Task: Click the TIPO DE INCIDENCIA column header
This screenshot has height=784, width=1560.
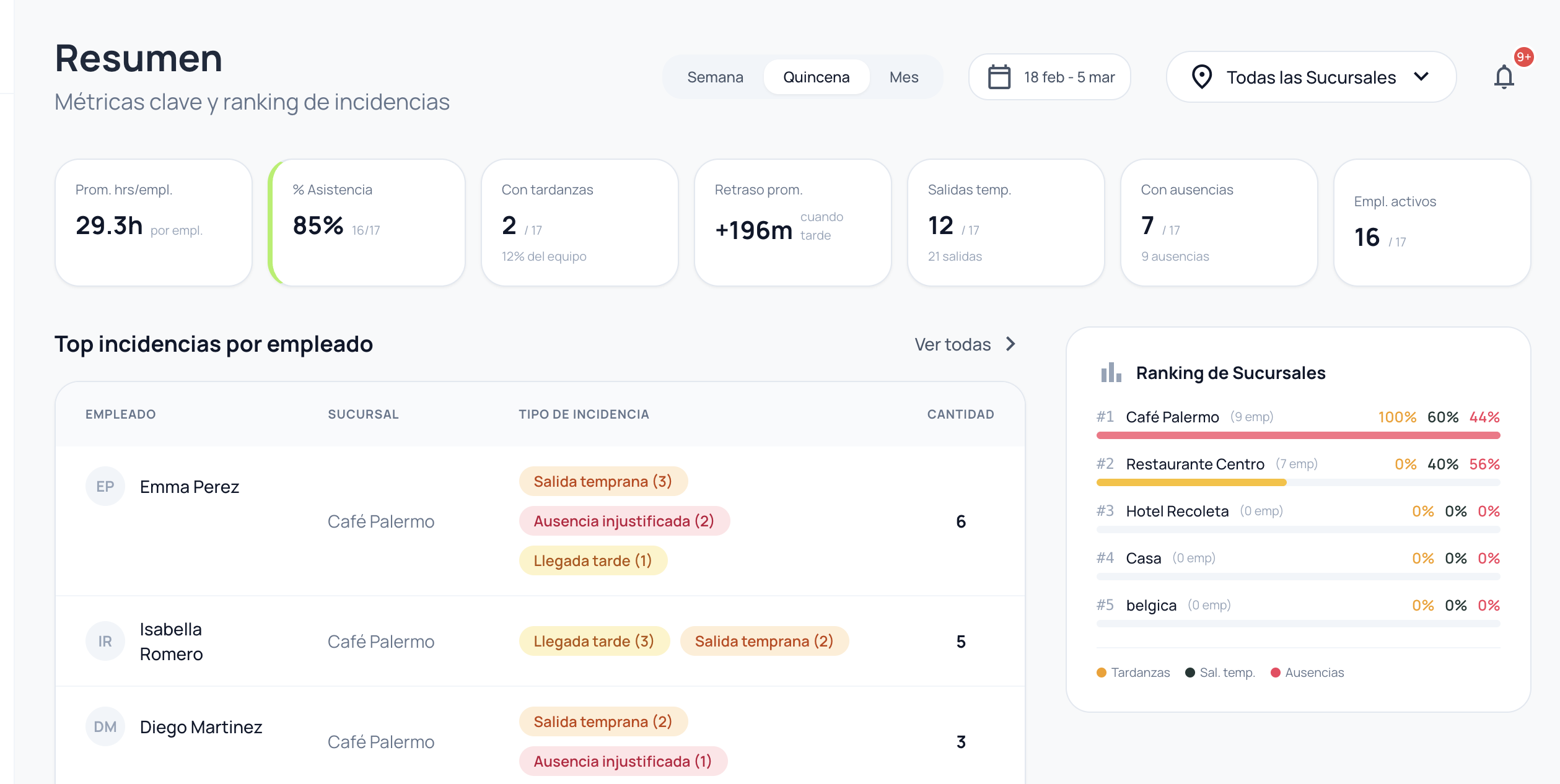Action: 584,414
